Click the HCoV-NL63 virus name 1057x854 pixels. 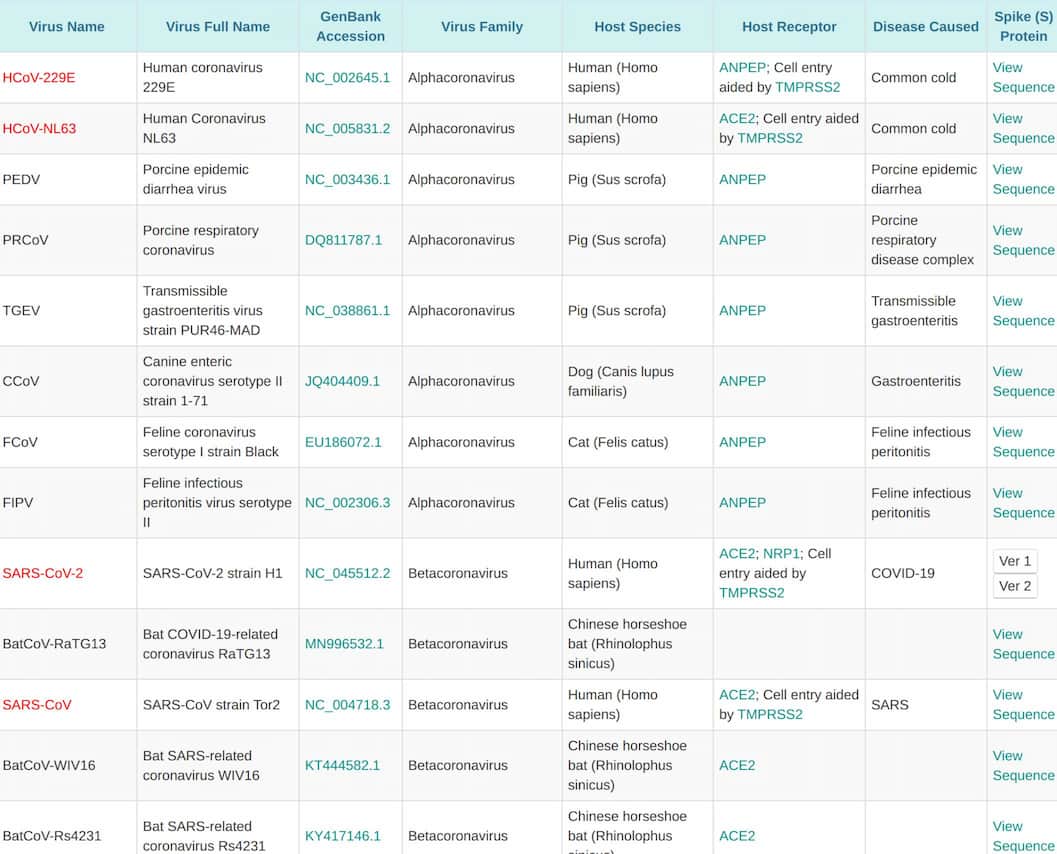[39, 129]
